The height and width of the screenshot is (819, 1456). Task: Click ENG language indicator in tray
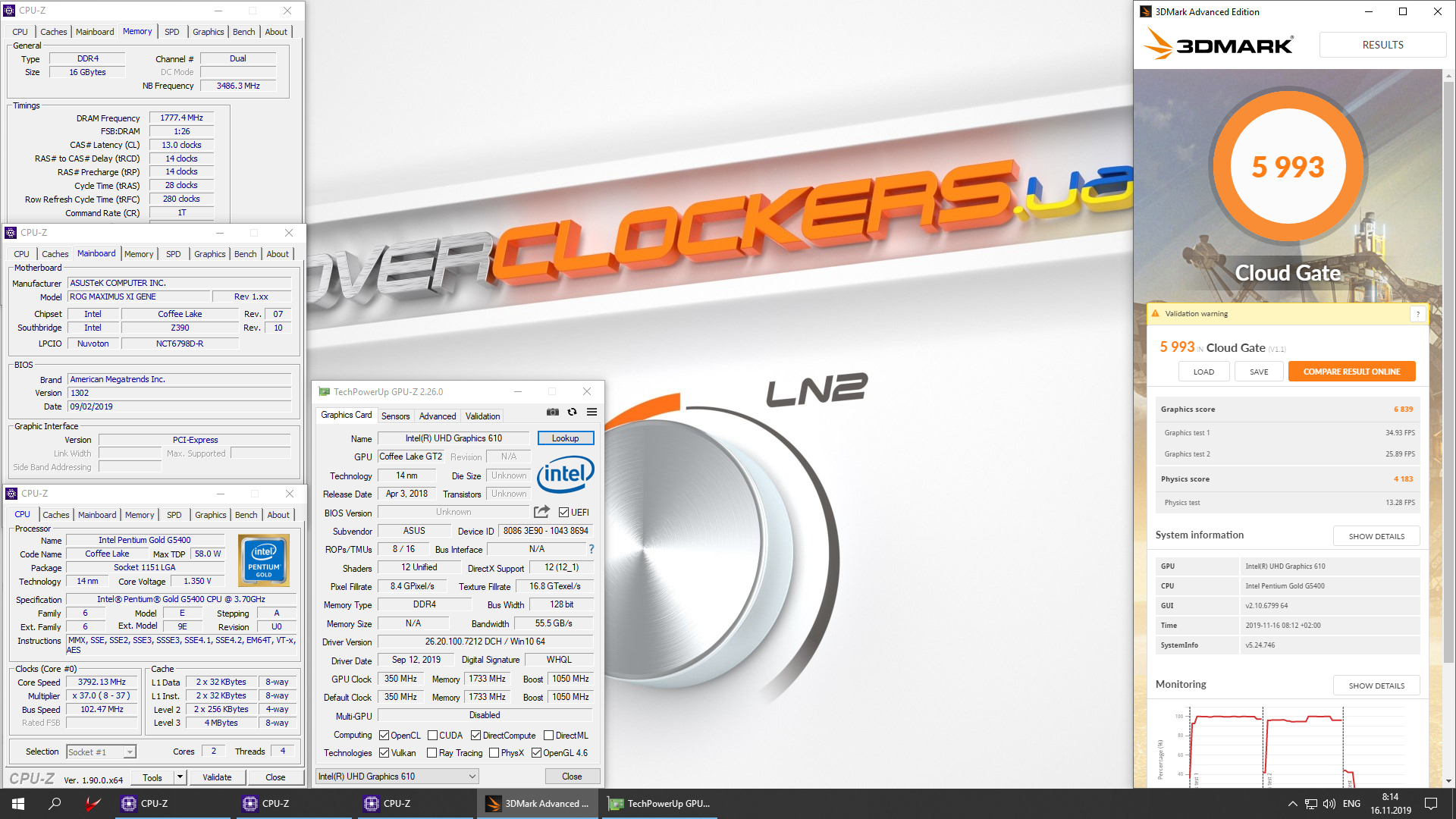(x=1351, y=804)
